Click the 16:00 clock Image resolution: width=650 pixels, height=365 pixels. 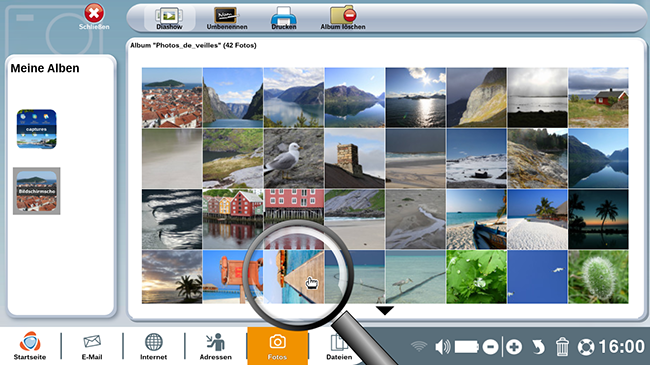[621, 346]
